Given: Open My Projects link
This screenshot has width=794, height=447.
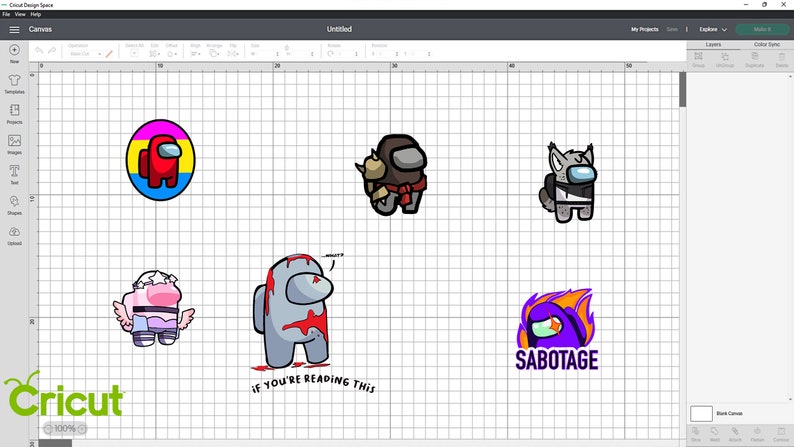Looking at the screenshot, I should tap(644, 29).
